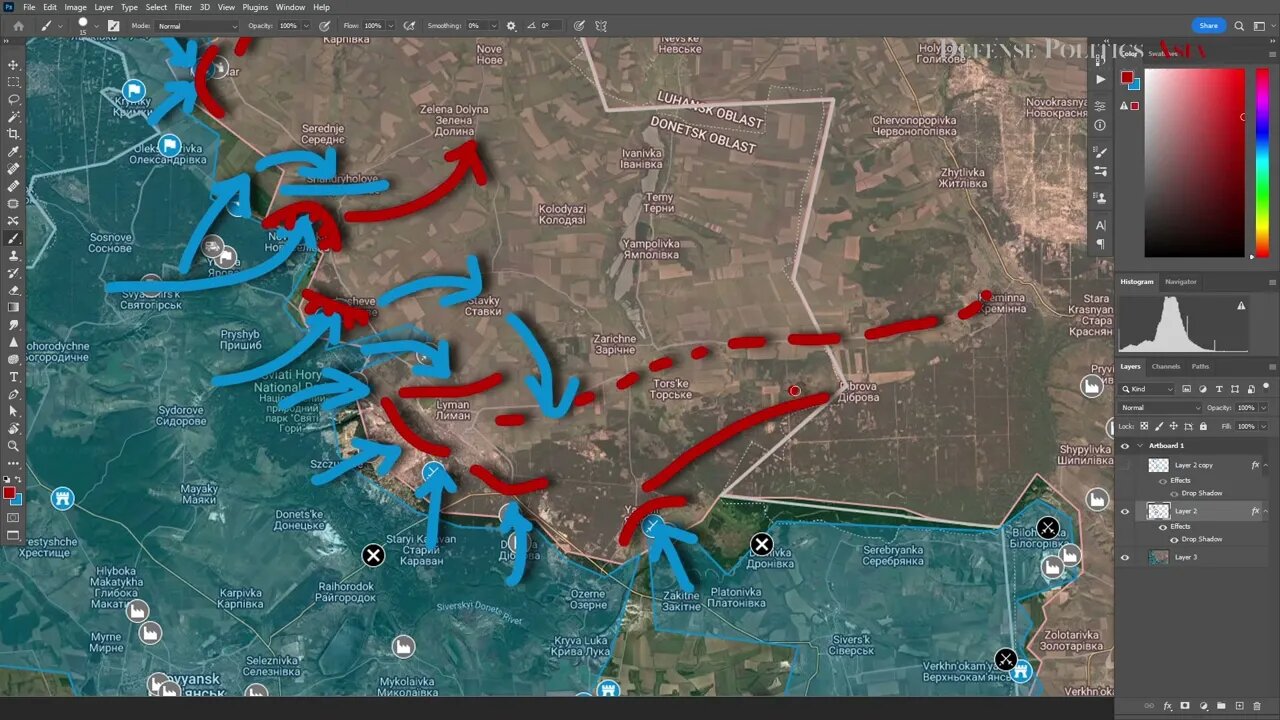Toggle Drop Shadow visibility under Layer 2

tap(1174, 539)
